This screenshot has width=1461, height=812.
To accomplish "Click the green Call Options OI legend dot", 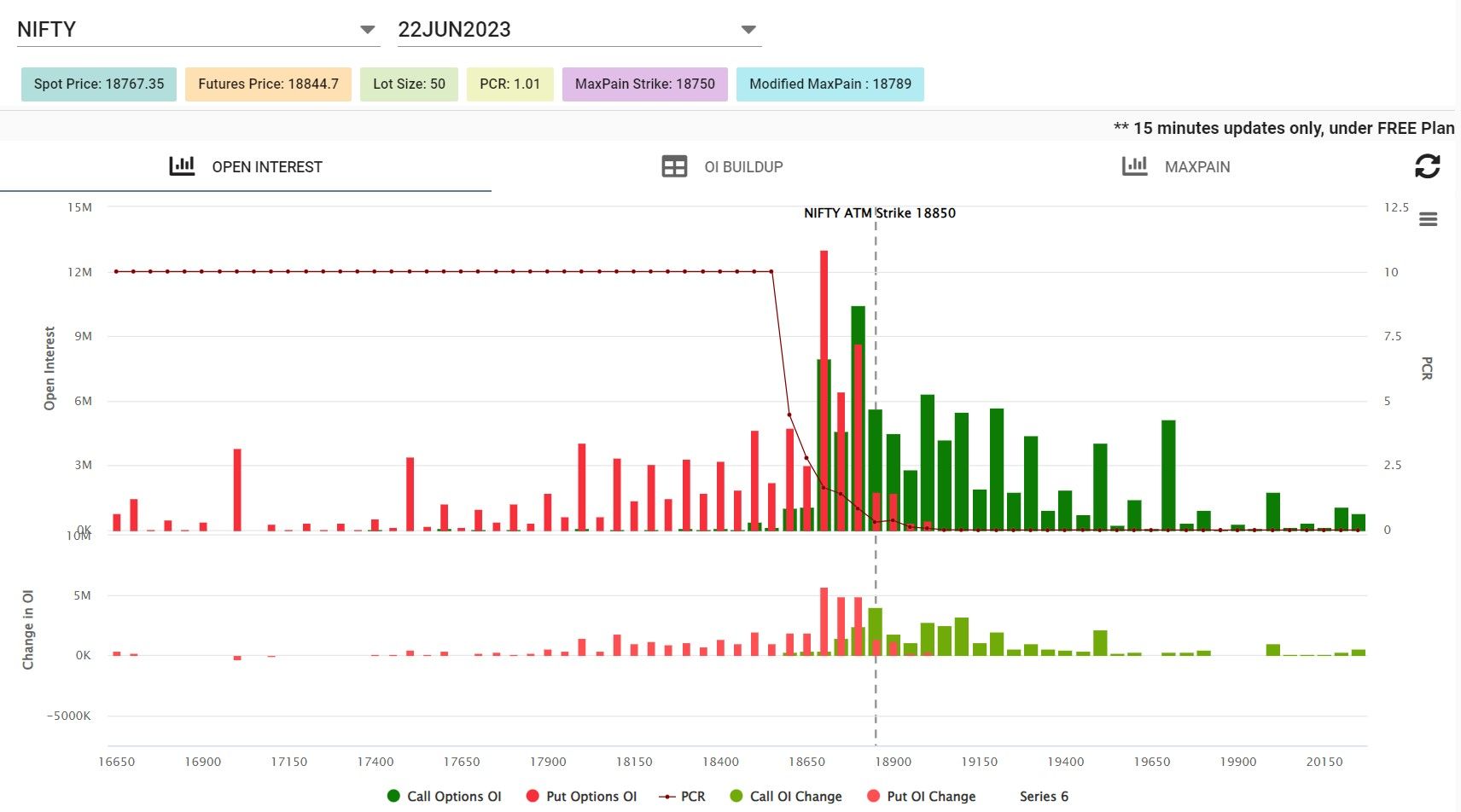I will click(x=393, y=796).
